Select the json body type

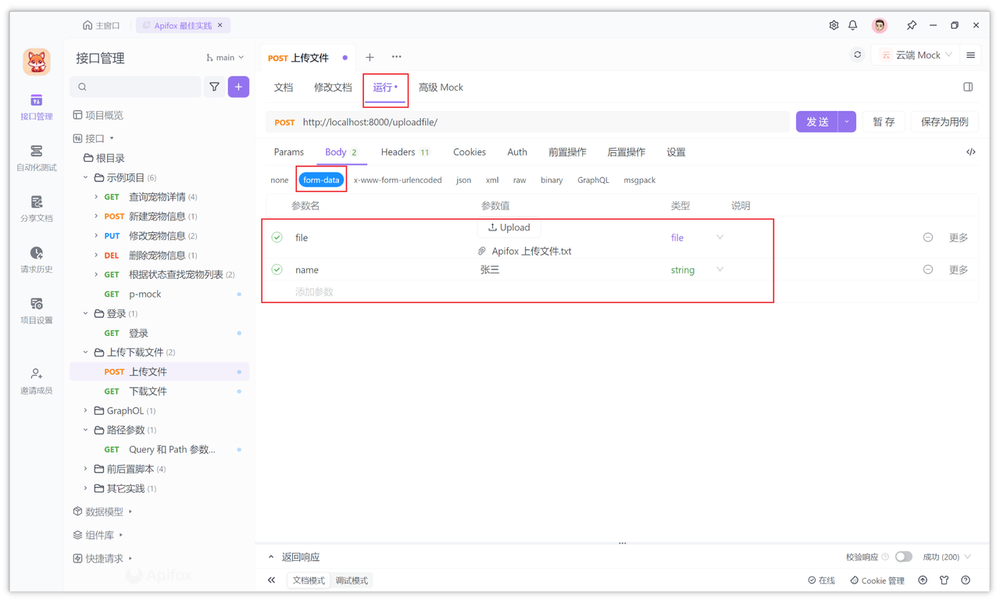(463, 180)
